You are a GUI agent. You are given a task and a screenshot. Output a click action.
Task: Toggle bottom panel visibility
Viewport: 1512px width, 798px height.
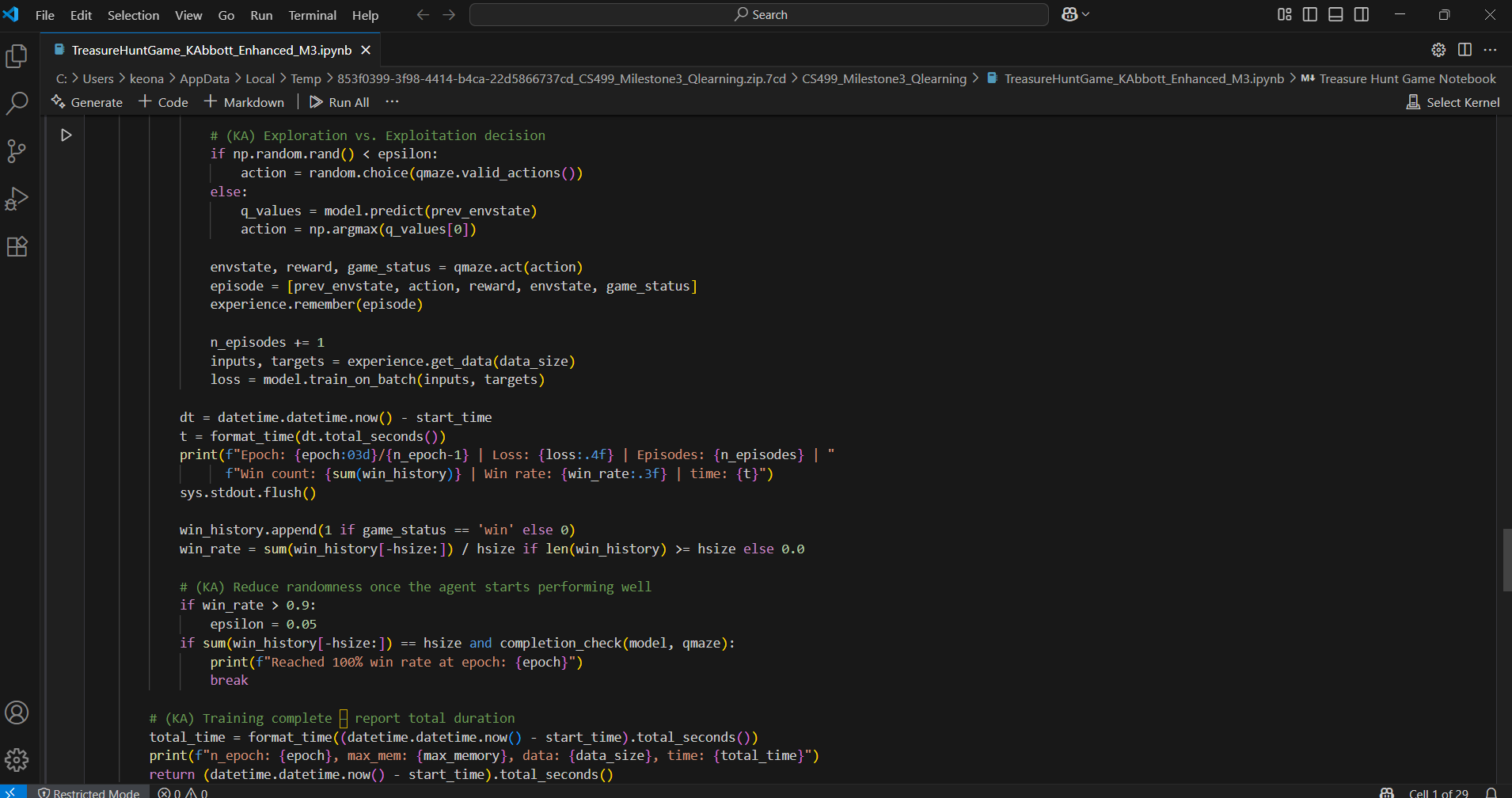[1335, 14]
